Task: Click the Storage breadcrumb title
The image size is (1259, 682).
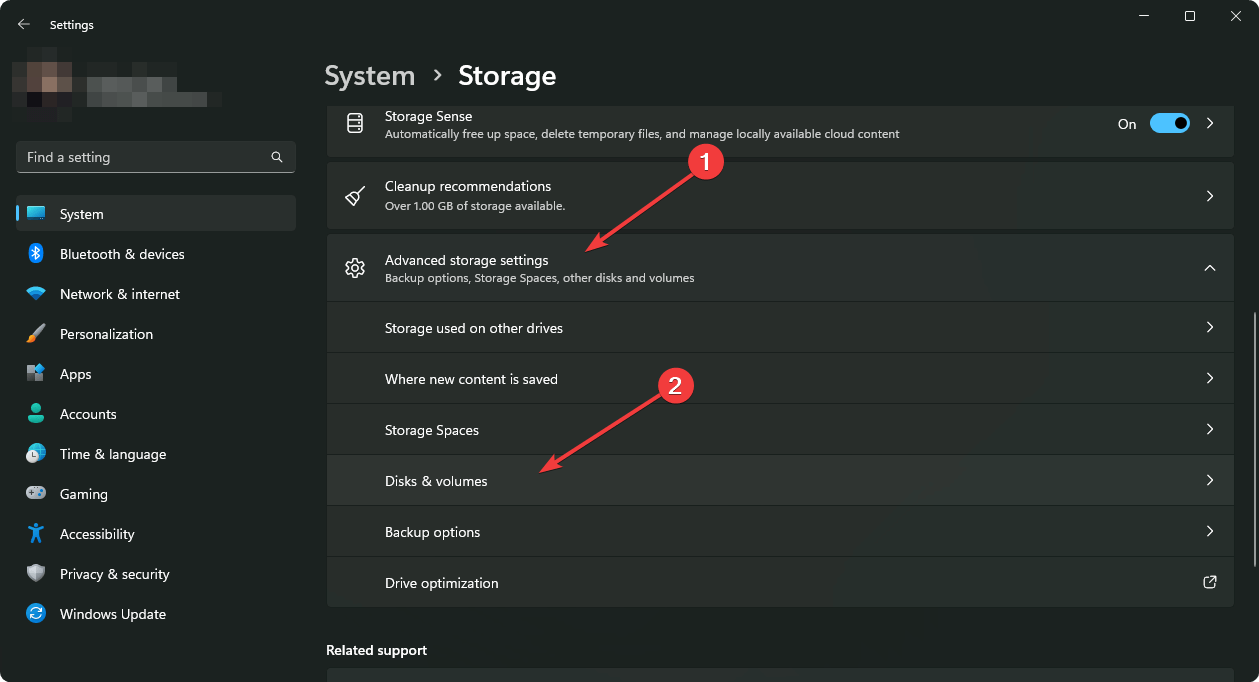Action: pos(507,76)
